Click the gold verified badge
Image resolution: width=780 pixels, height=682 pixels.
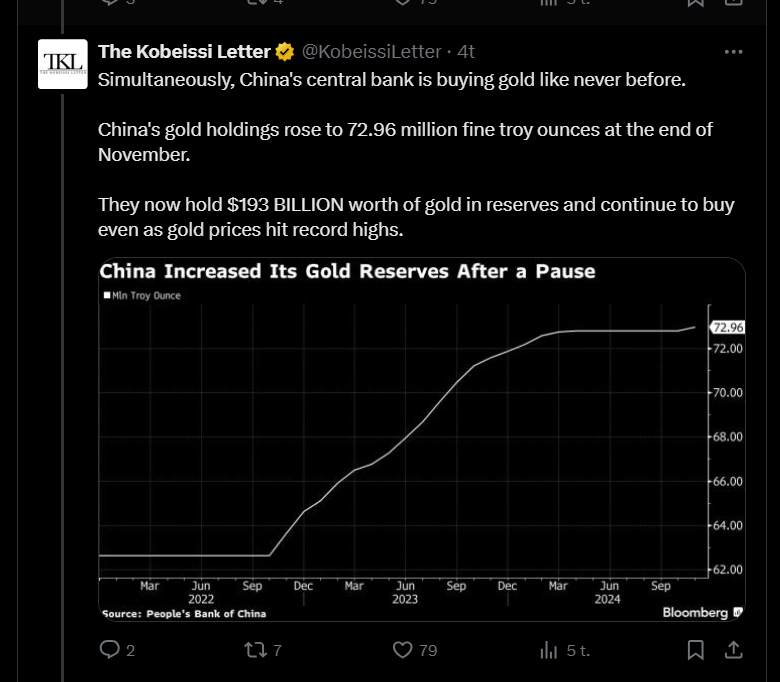click(285, 52)
